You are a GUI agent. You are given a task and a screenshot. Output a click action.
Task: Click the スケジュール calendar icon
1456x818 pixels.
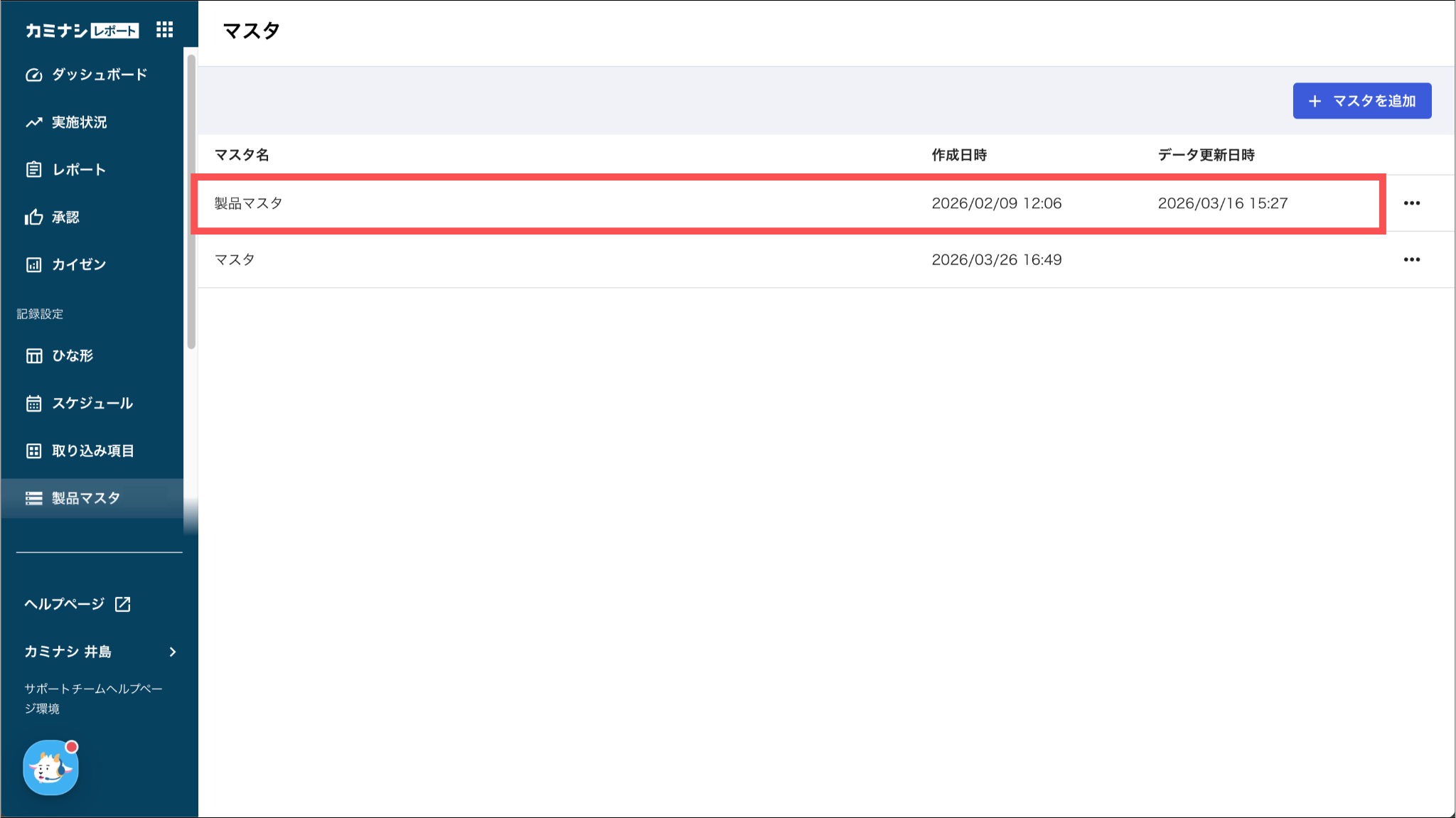tap(33, 403)
